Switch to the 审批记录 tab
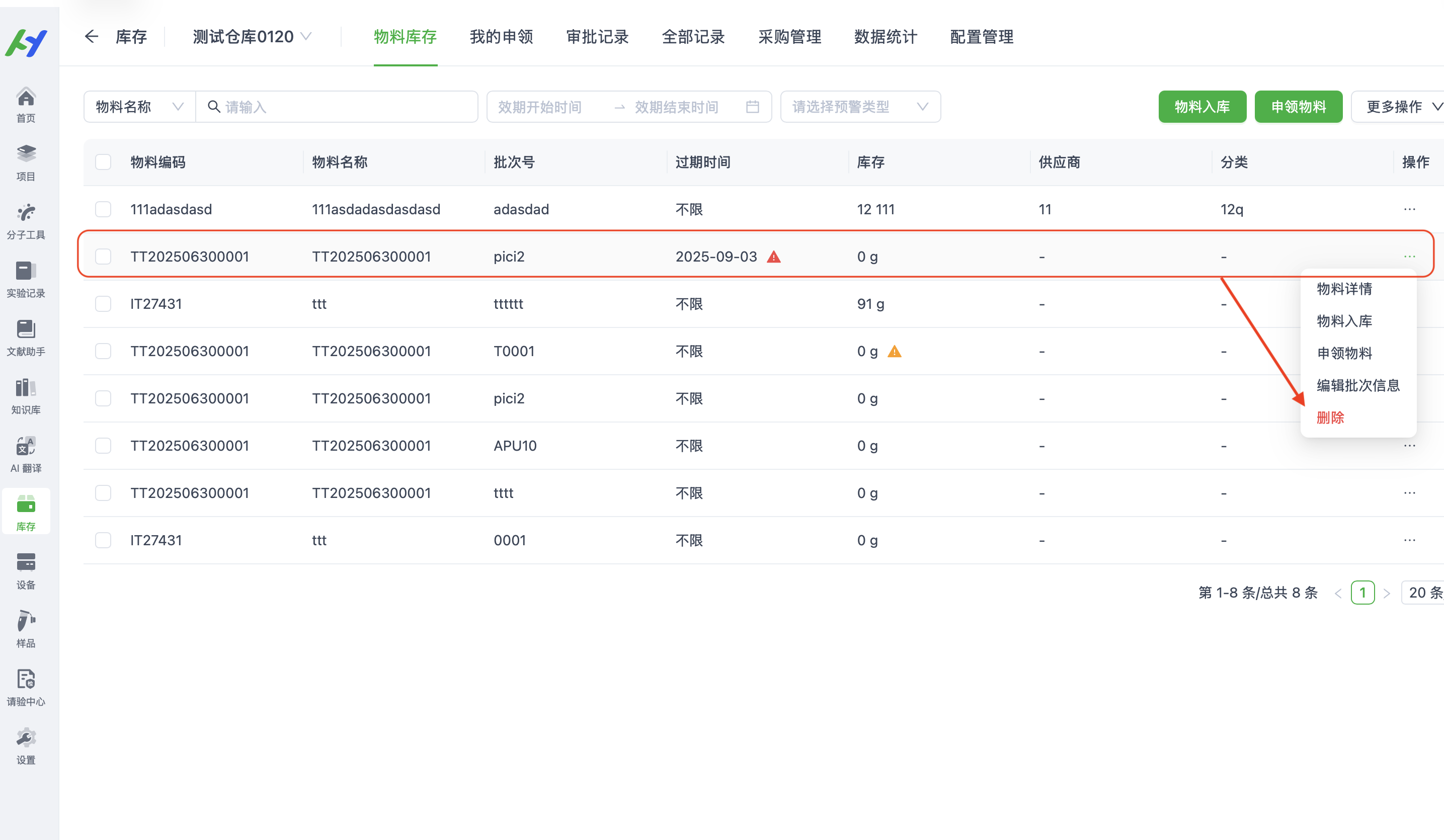Viewport: 1444px width, 840px height. coord(597,37)
